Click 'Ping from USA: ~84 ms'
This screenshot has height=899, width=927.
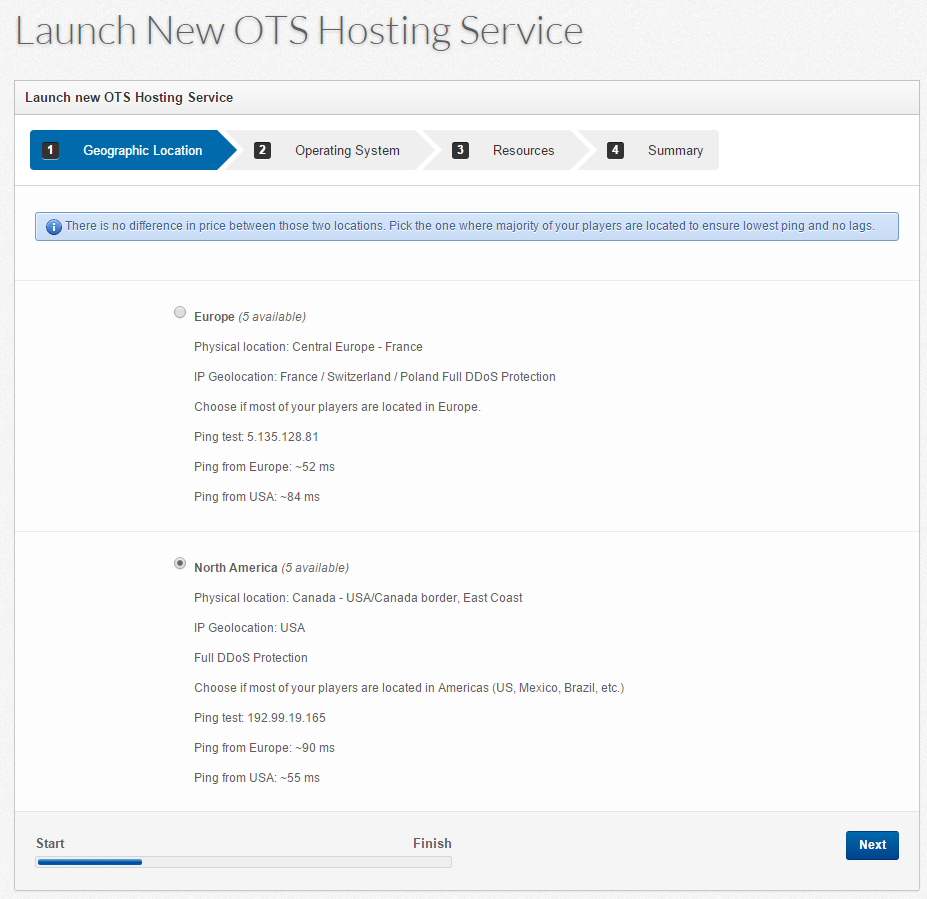(257, 497)
